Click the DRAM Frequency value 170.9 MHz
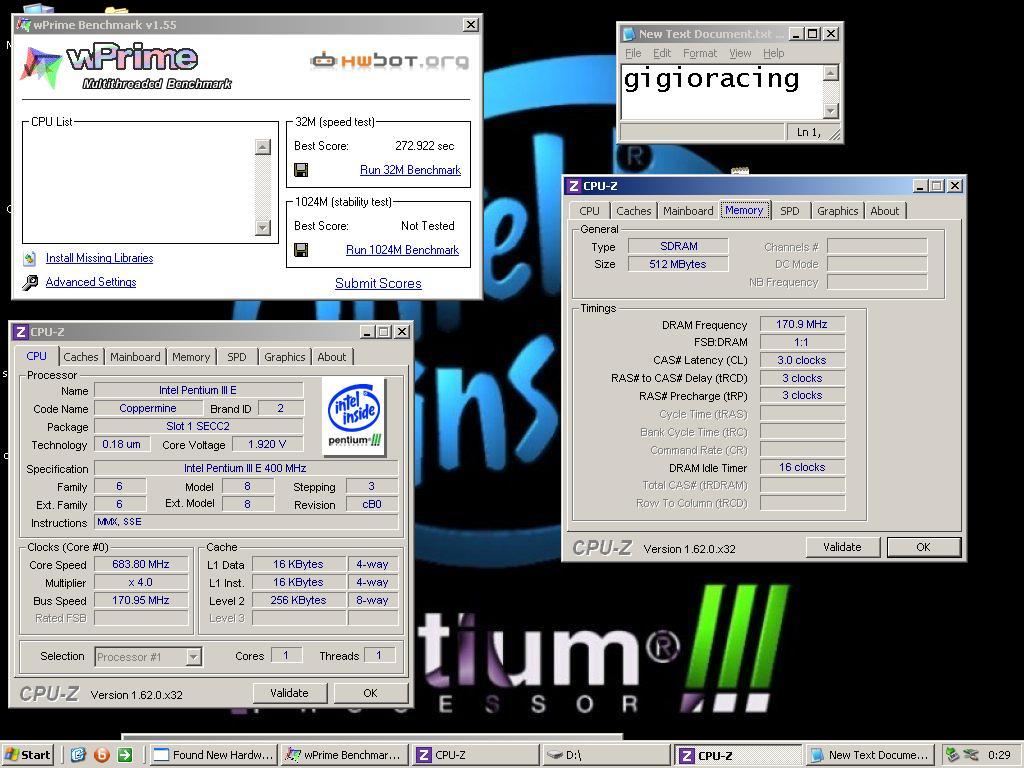 coord(802,324)
